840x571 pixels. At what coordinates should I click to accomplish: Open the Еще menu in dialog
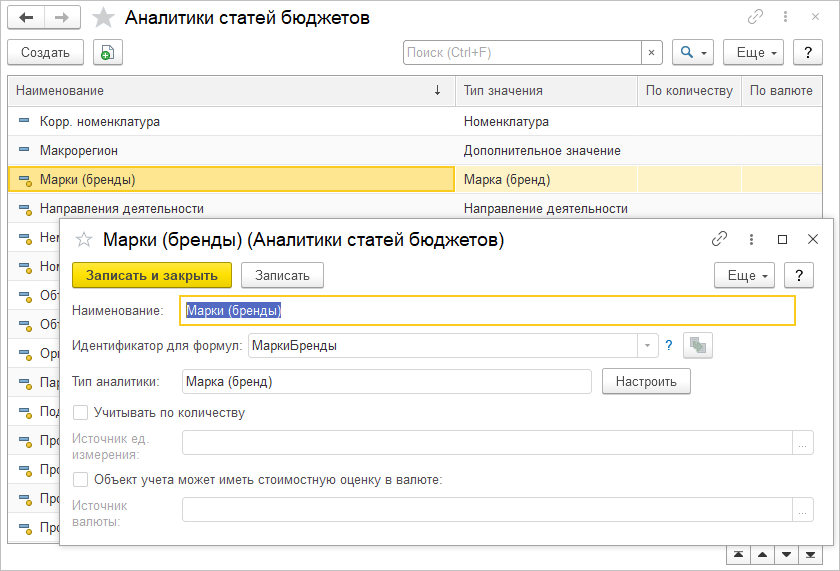point(745,275)
